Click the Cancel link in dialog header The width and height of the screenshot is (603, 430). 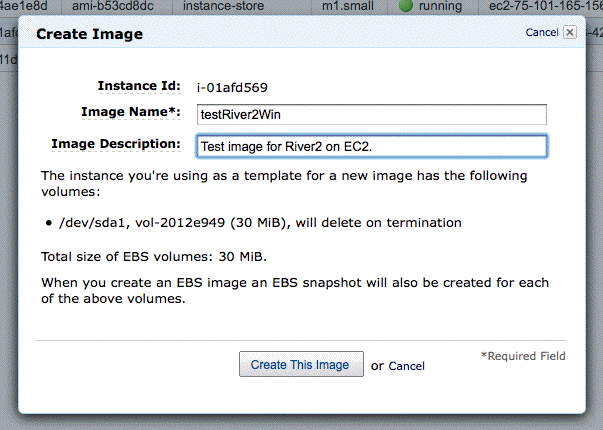click(542, 32)
